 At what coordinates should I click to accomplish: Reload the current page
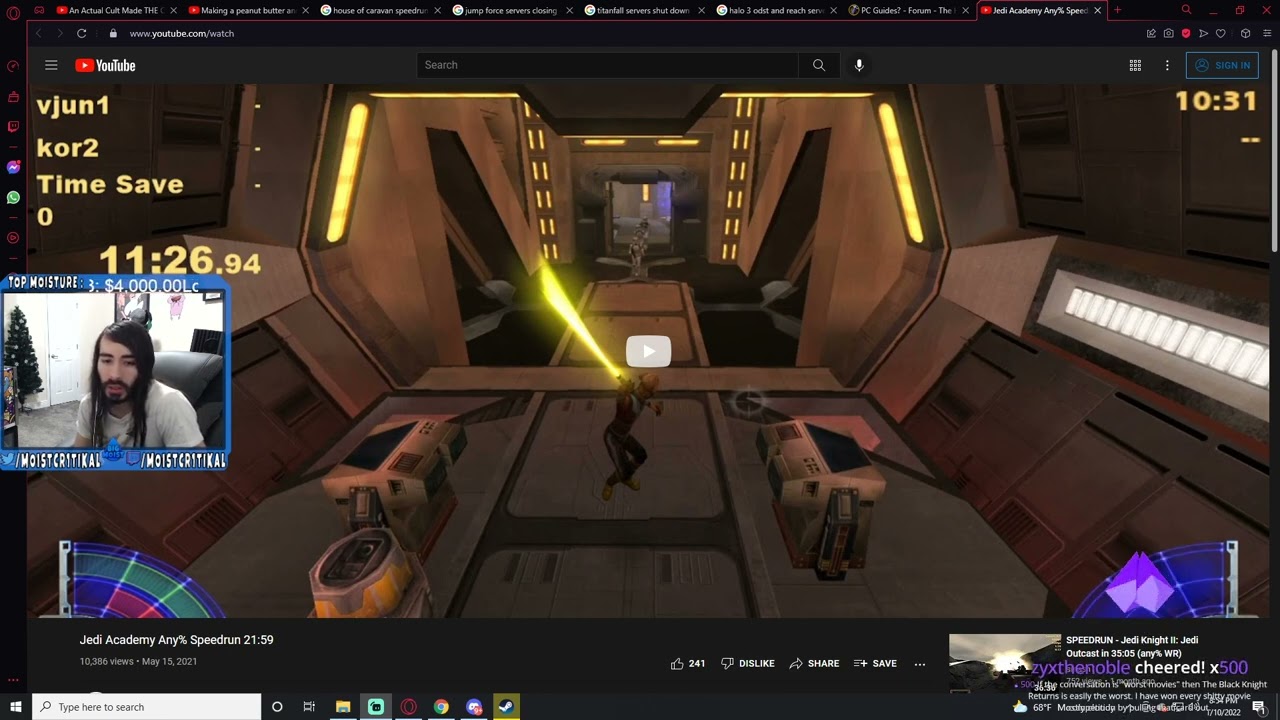[82, 33]
